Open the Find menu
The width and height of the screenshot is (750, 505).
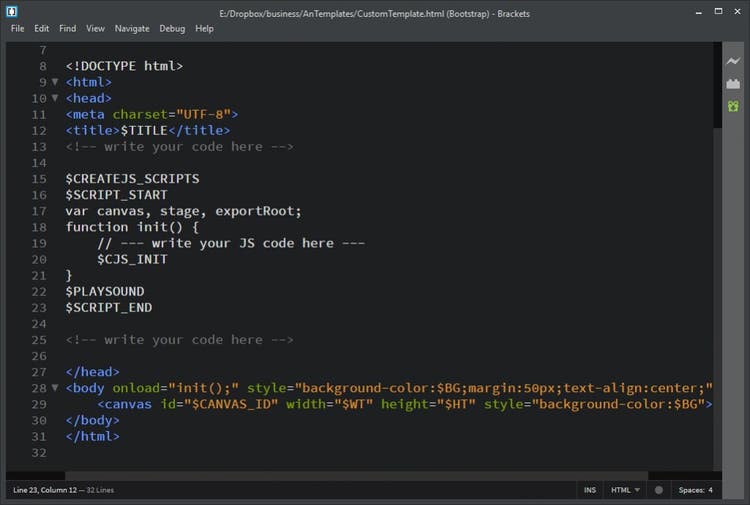coord(67,29)
